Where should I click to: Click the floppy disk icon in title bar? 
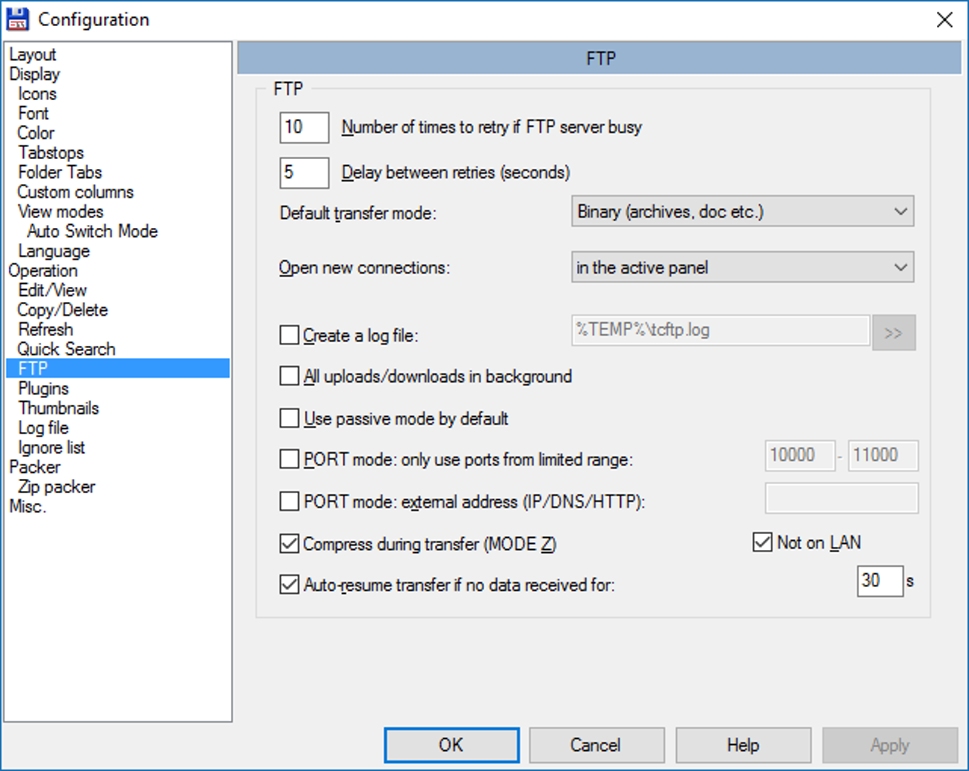[18, 19]
